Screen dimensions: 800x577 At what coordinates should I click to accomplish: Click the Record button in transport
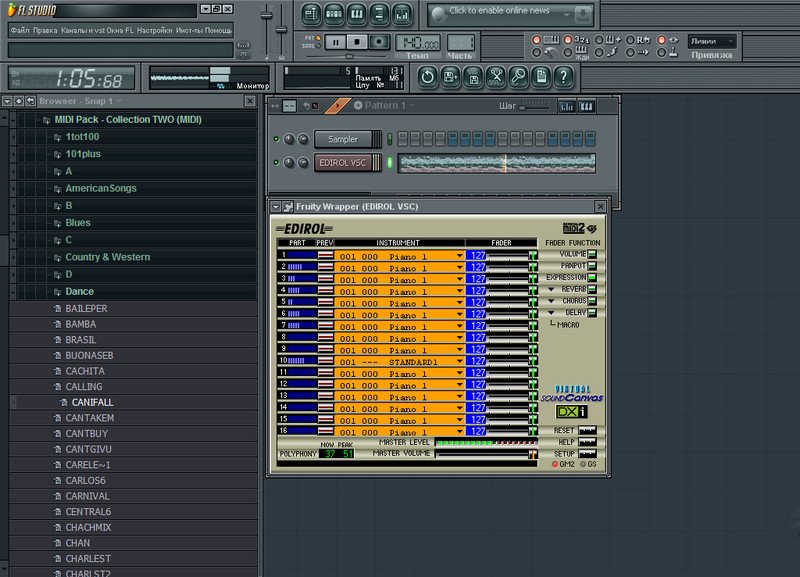coord(379,42)
